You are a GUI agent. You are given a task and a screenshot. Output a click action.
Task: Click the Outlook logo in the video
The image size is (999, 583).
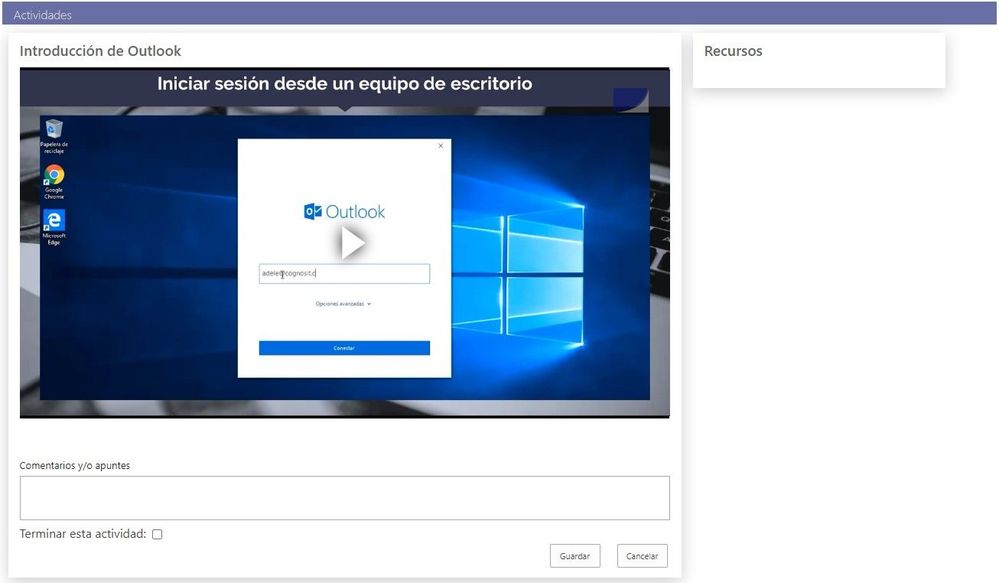coord(344,212)
